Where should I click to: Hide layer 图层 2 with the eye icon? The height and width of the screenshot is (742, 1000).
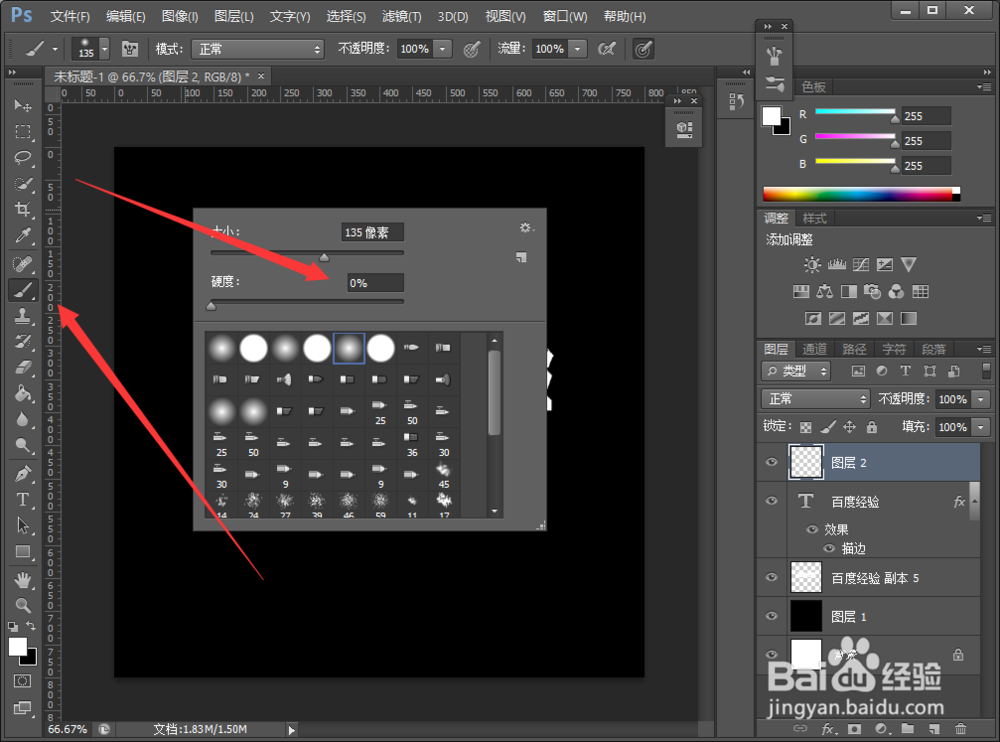click(771, 462)
